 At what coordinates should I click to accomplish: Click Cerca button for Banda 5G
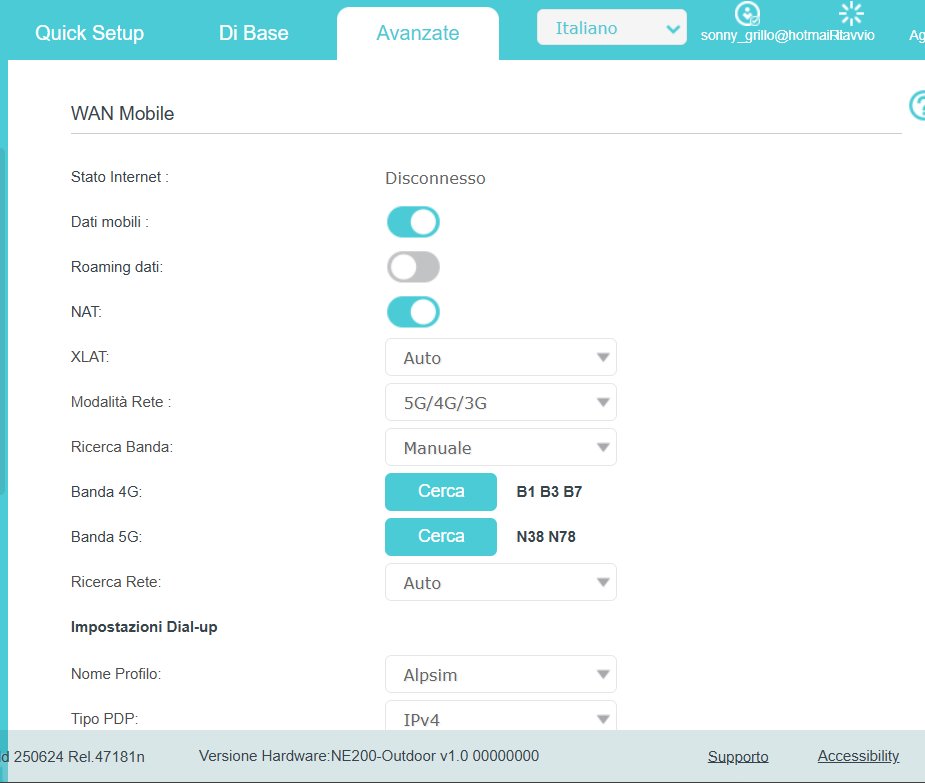point(441,537)
